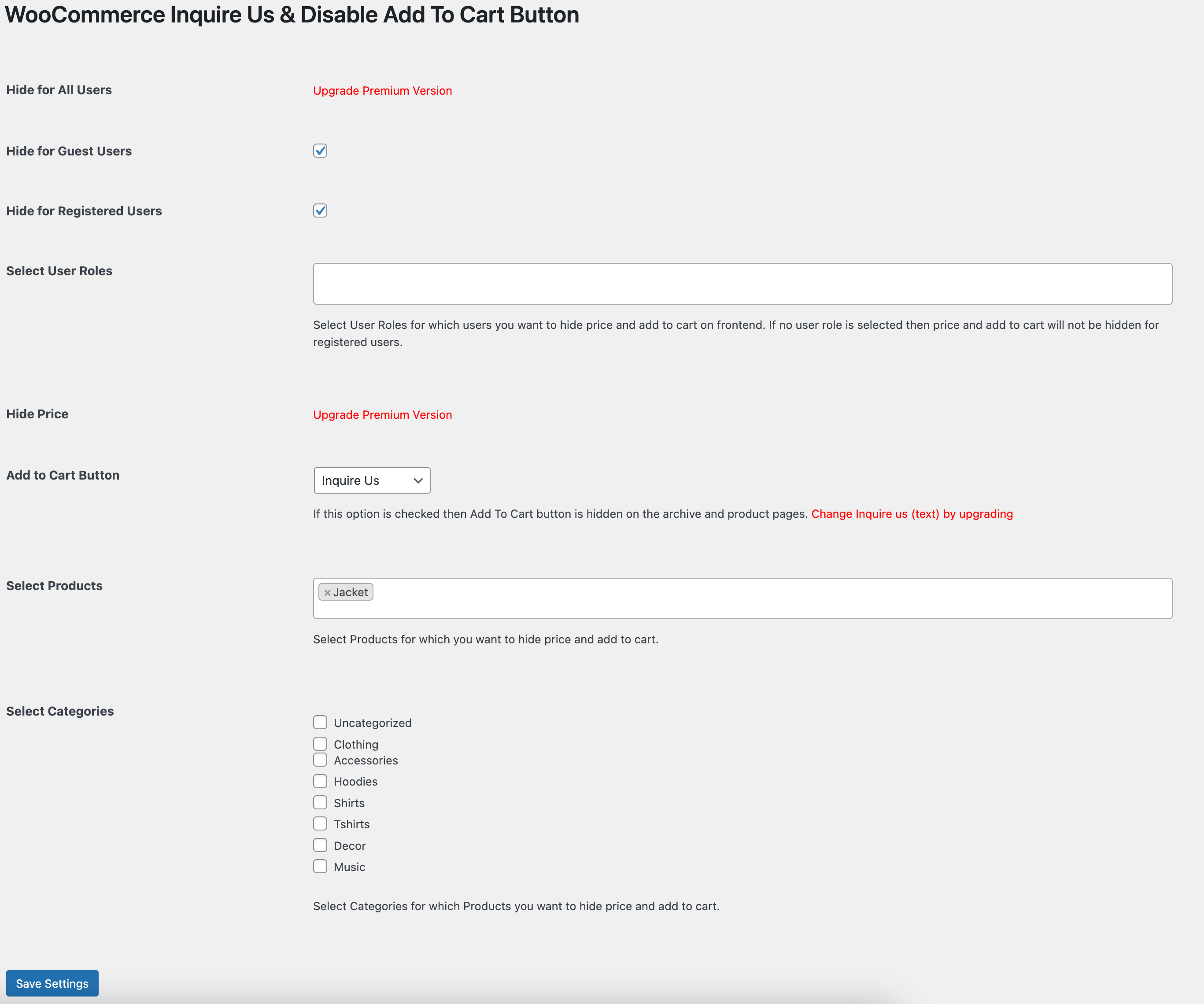Open Upgrade Premium Version for Hide All Users
This screenshot has width=1204, height=1004.
(382, 90)
